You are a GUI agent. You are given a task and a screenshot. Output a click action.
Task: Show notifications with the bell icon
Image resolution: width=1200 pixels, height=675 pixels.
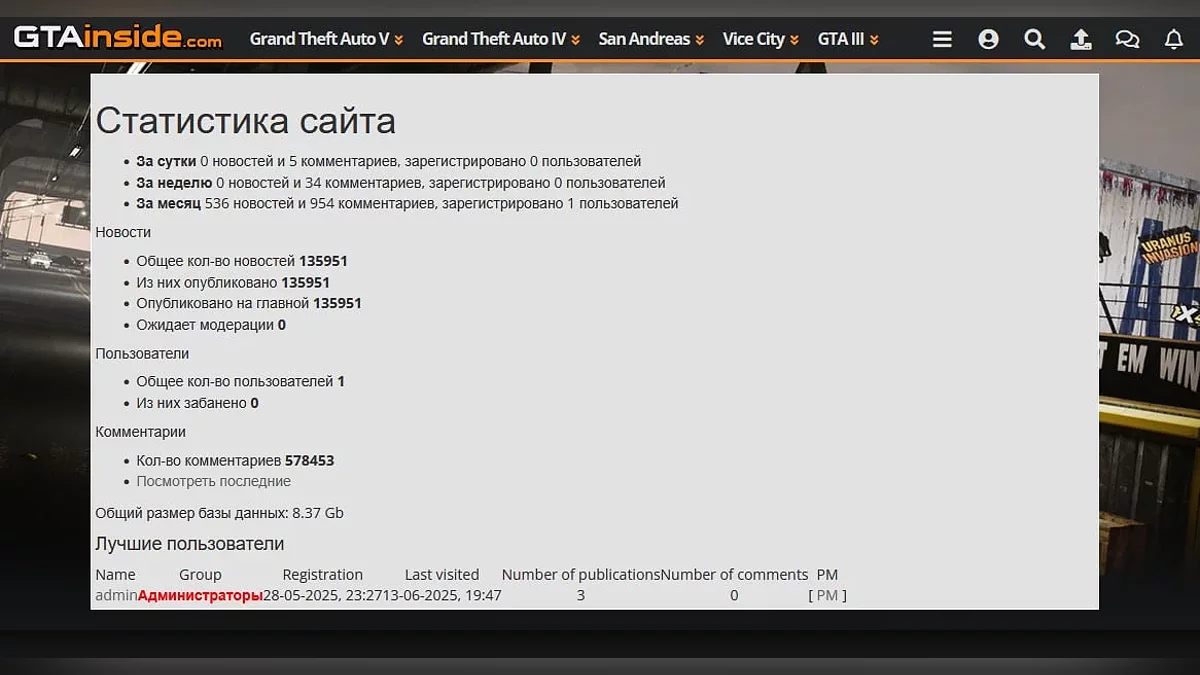1173,39
